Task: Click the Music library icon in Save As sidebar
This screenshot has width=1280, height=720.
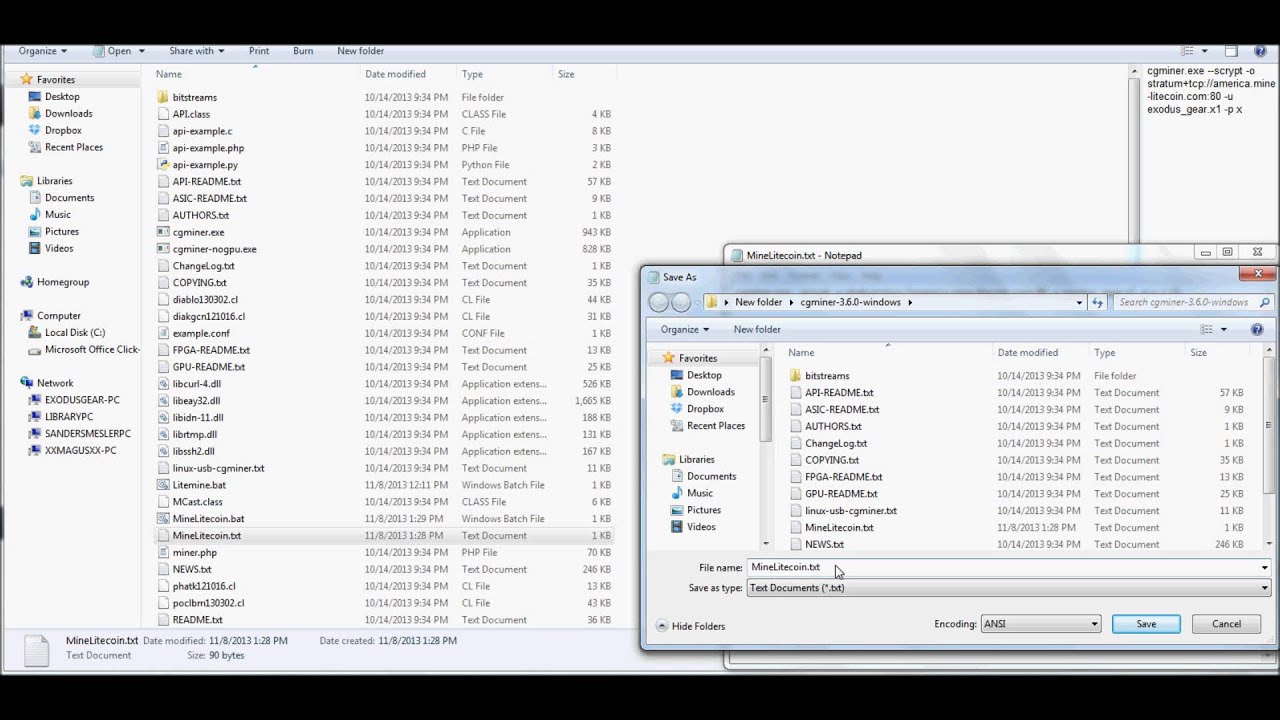Action: coord(677,493)
